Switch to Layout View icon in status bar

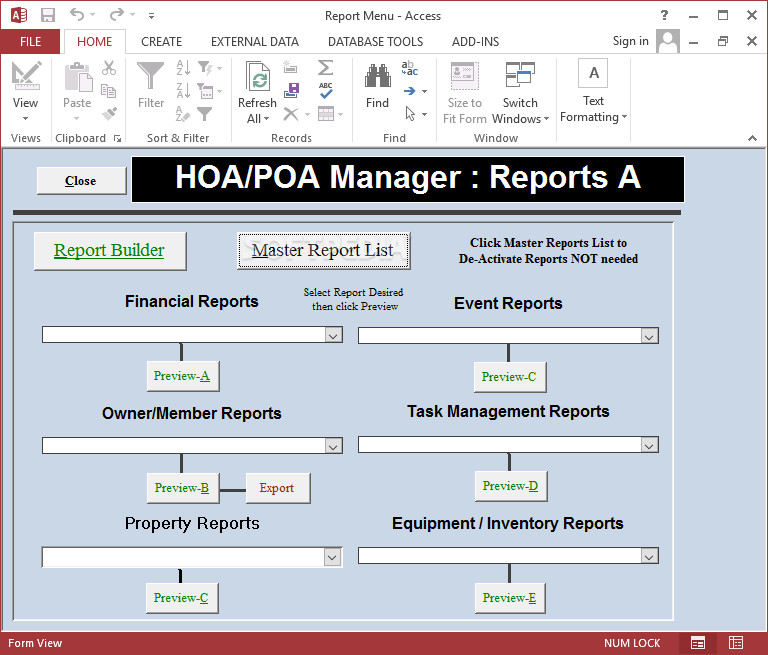click(736, 643)
